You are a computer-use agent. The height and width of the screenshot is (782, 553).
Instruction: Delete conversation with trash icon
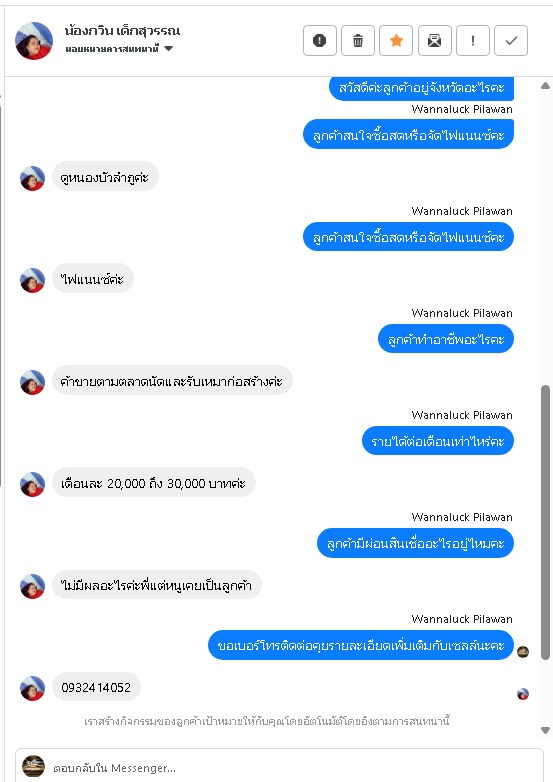coord(358,40)
